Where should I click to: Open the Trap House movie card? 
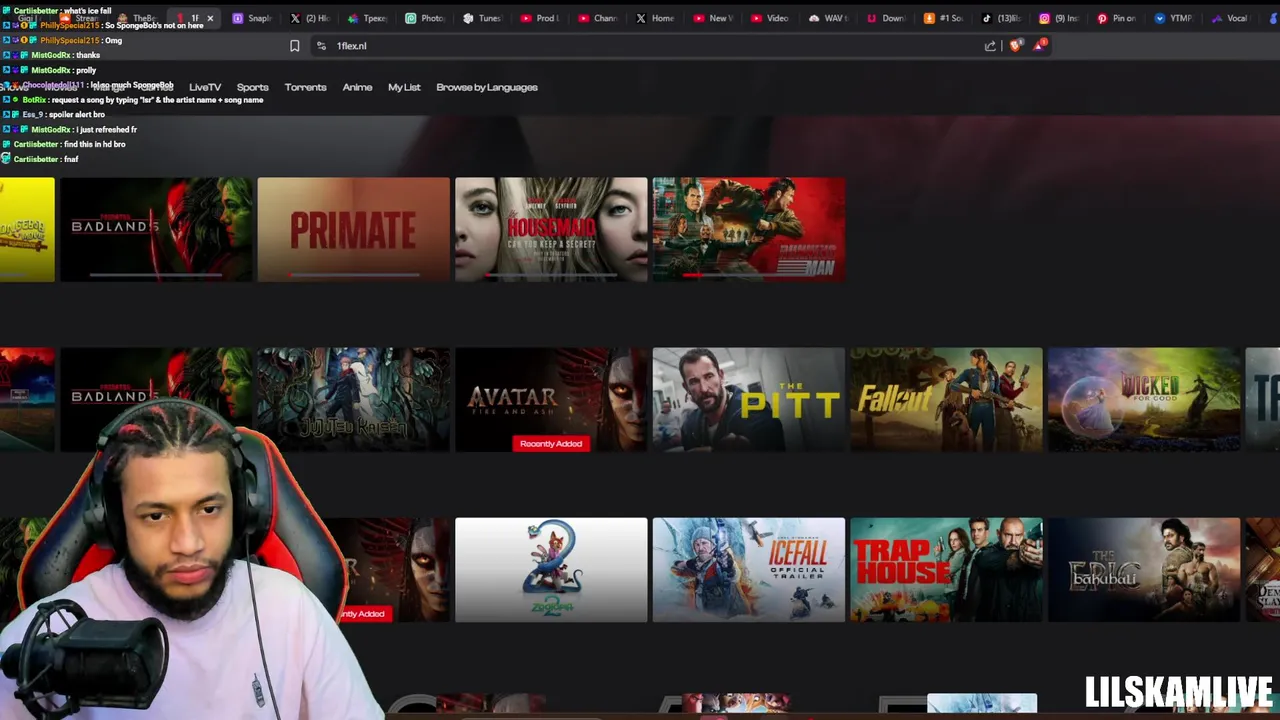pyautogui.click(x=946, y=569)
